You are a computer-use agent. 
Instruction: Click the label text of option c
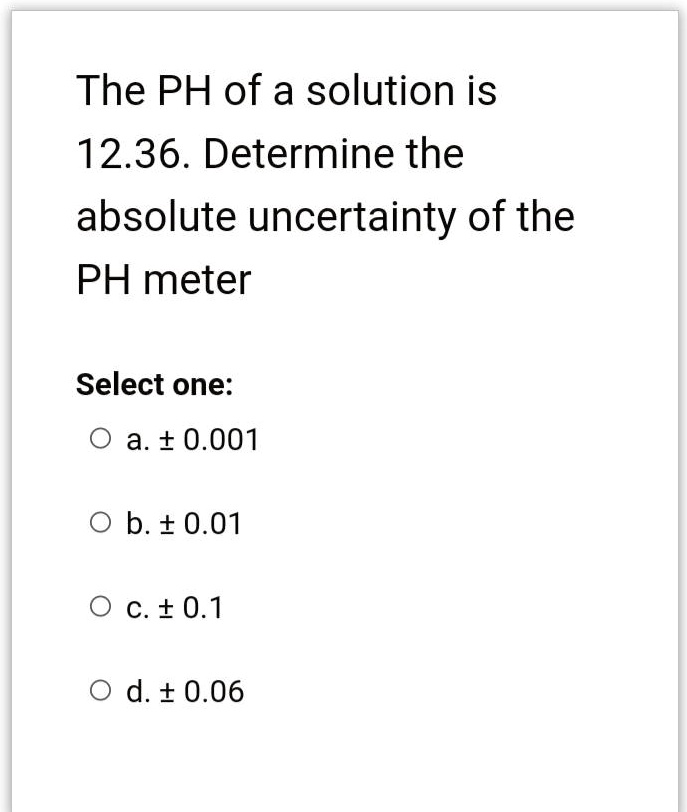point(175,607)
